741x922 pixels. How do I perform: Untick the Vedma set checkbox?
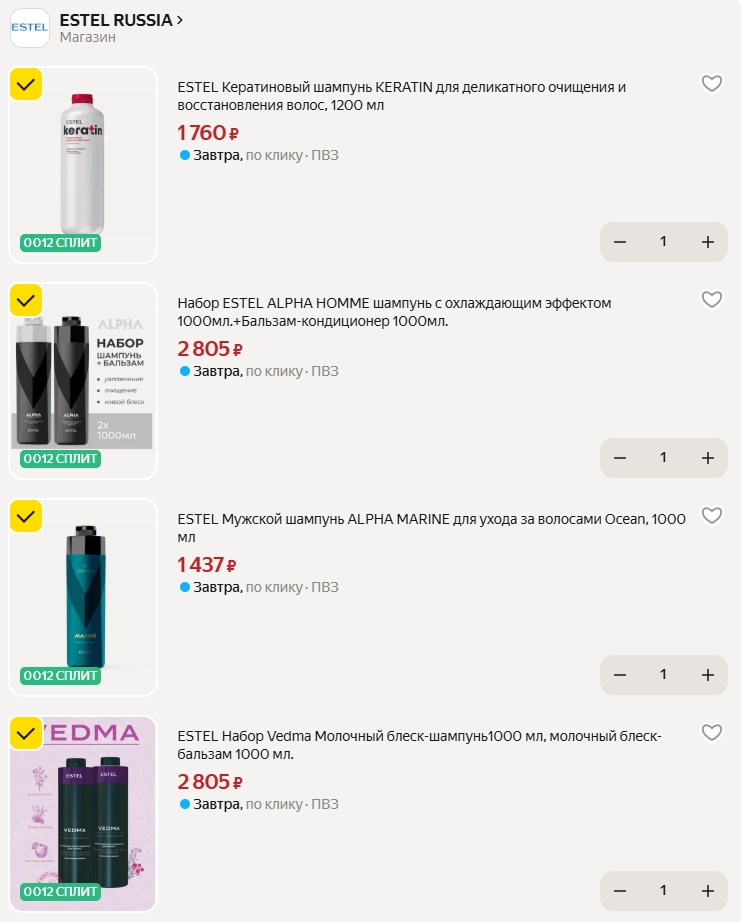click(x=26, y=732)
